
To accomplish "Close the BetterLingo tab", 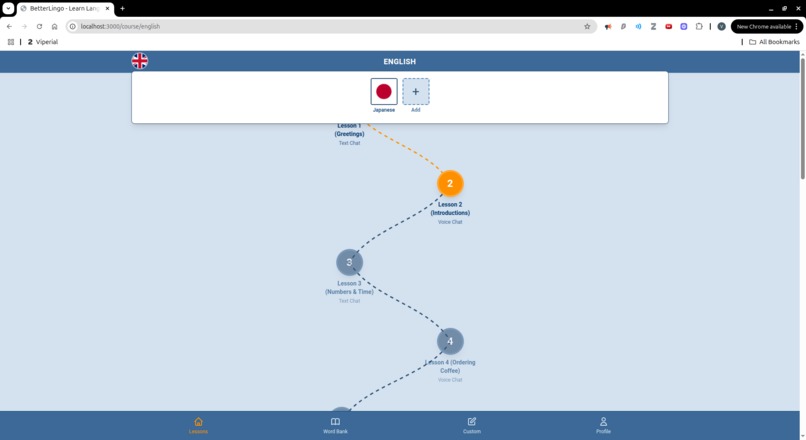I will [x=107, y=8].
